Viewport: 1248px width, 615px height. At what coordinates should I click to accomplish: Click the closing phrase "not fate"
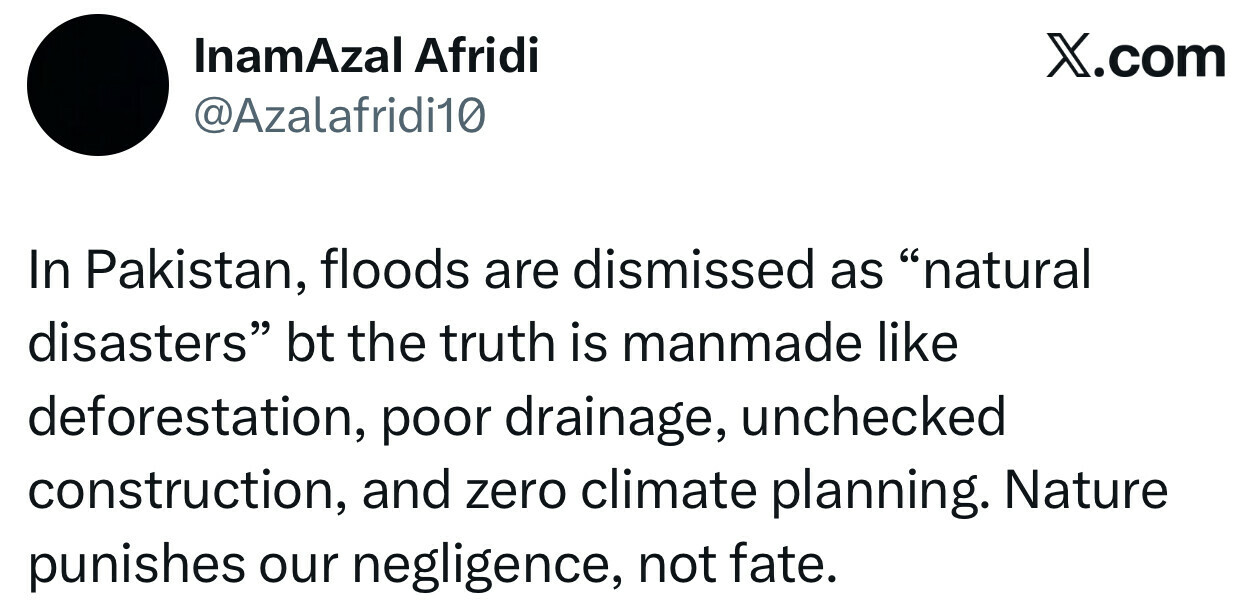click(x=735, y=566)
